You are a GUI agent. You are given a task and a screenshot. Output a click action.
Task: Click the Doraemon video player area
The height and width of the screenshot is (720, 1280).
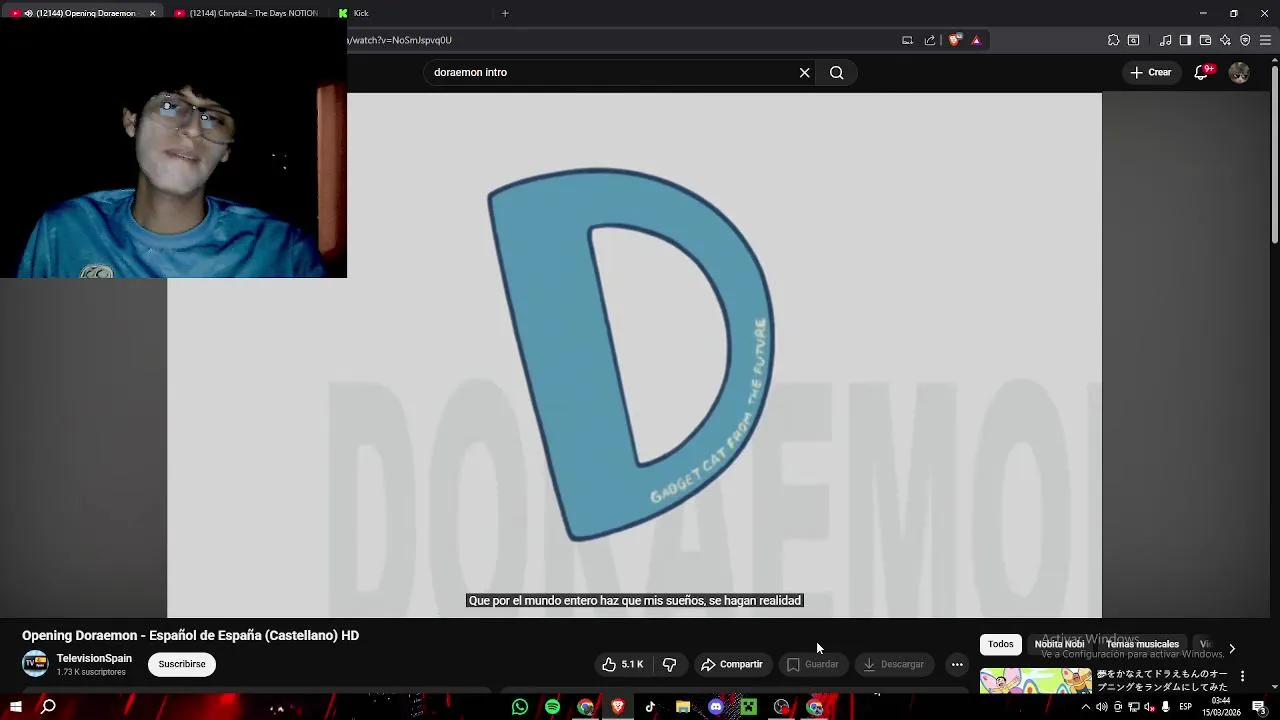coord(634,355)
